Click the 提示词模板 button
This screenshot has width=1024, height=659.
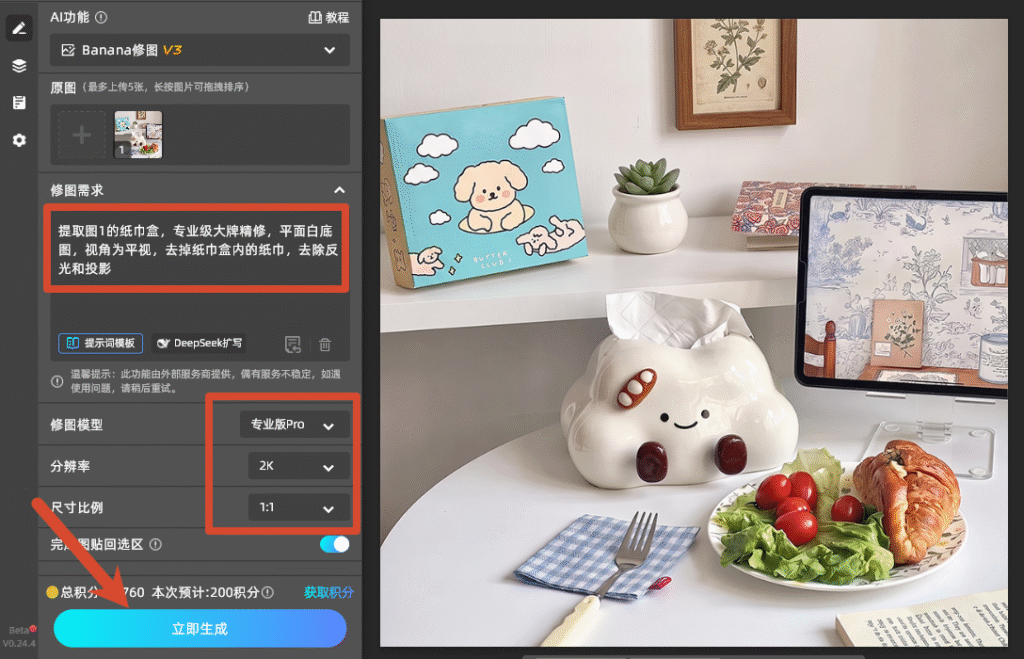[x=101, y=343]
